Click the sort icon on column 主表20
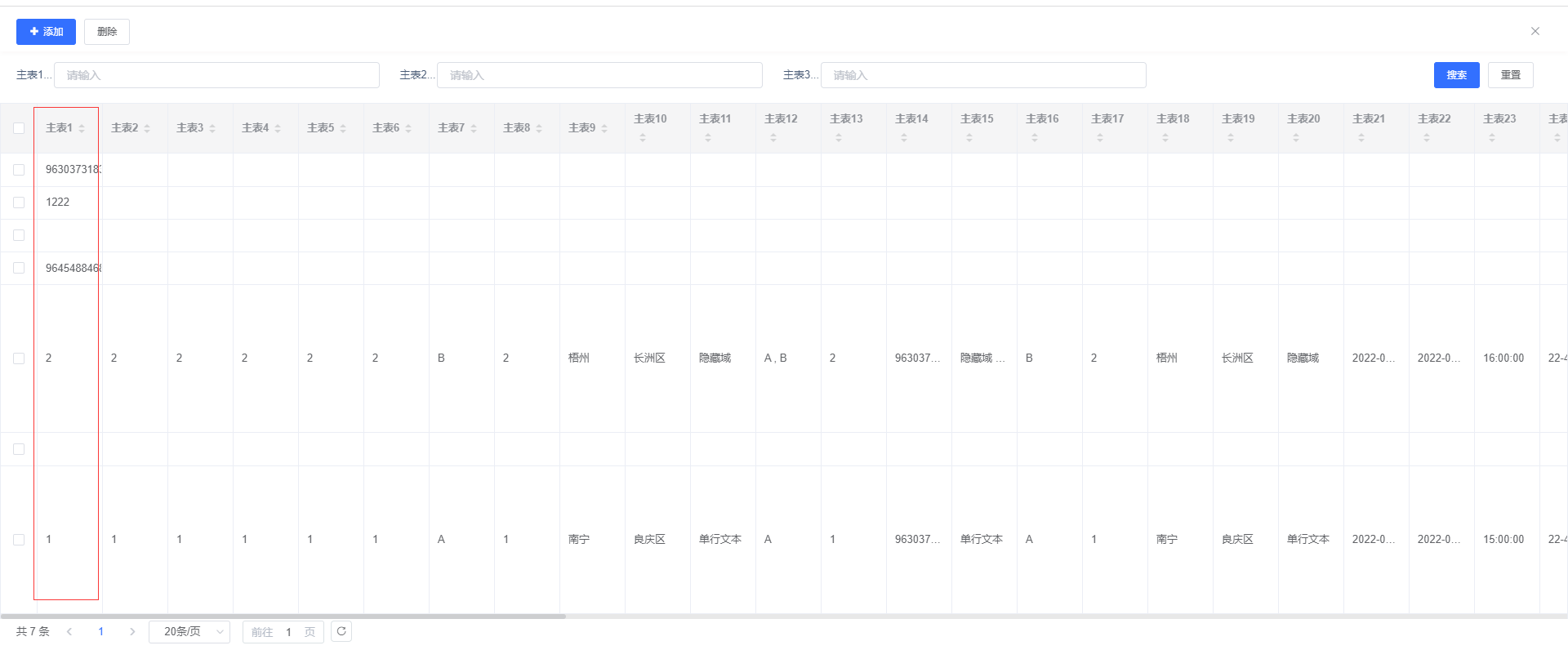This screenshot has width=1568, height=650. [x=1296, y=138]
